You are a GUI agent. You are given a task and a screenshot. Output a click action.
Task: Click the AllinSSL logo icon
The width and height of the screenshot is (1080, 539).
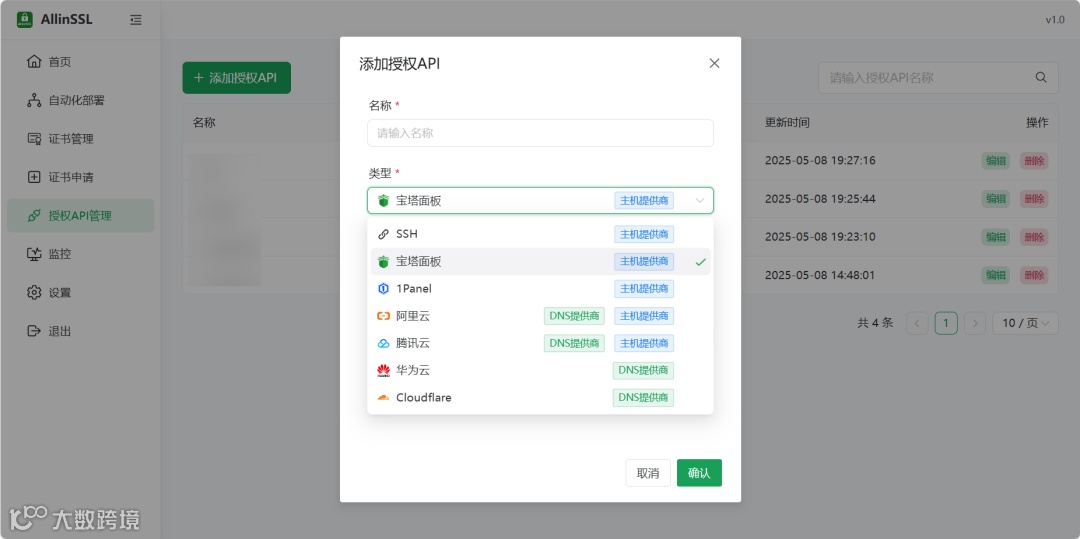click(x=25, y=20)
